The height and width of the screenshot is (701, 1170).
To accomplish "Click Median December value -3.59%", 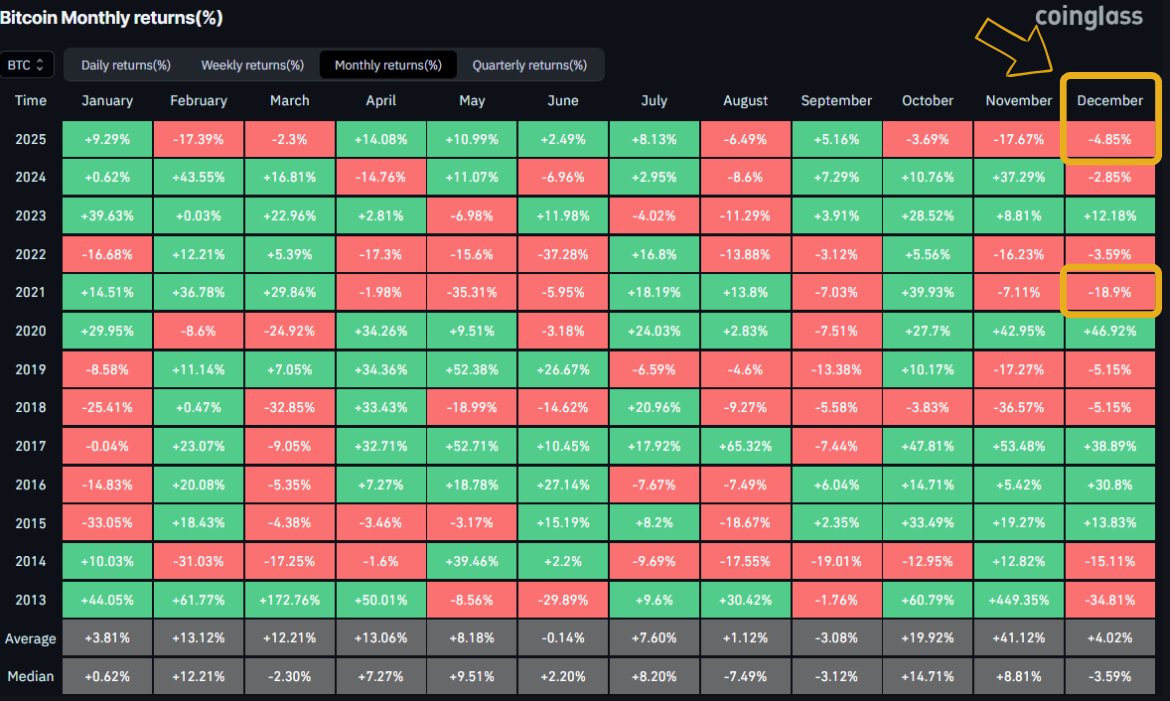I will (x=1110, y=676).
